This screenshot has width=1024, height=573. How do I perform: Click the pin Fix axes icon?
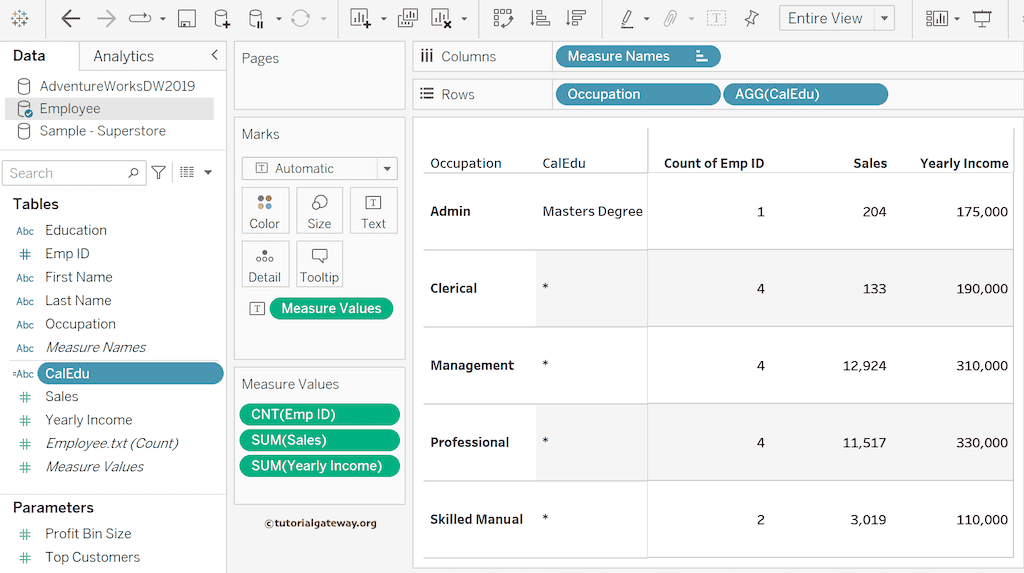751,19
